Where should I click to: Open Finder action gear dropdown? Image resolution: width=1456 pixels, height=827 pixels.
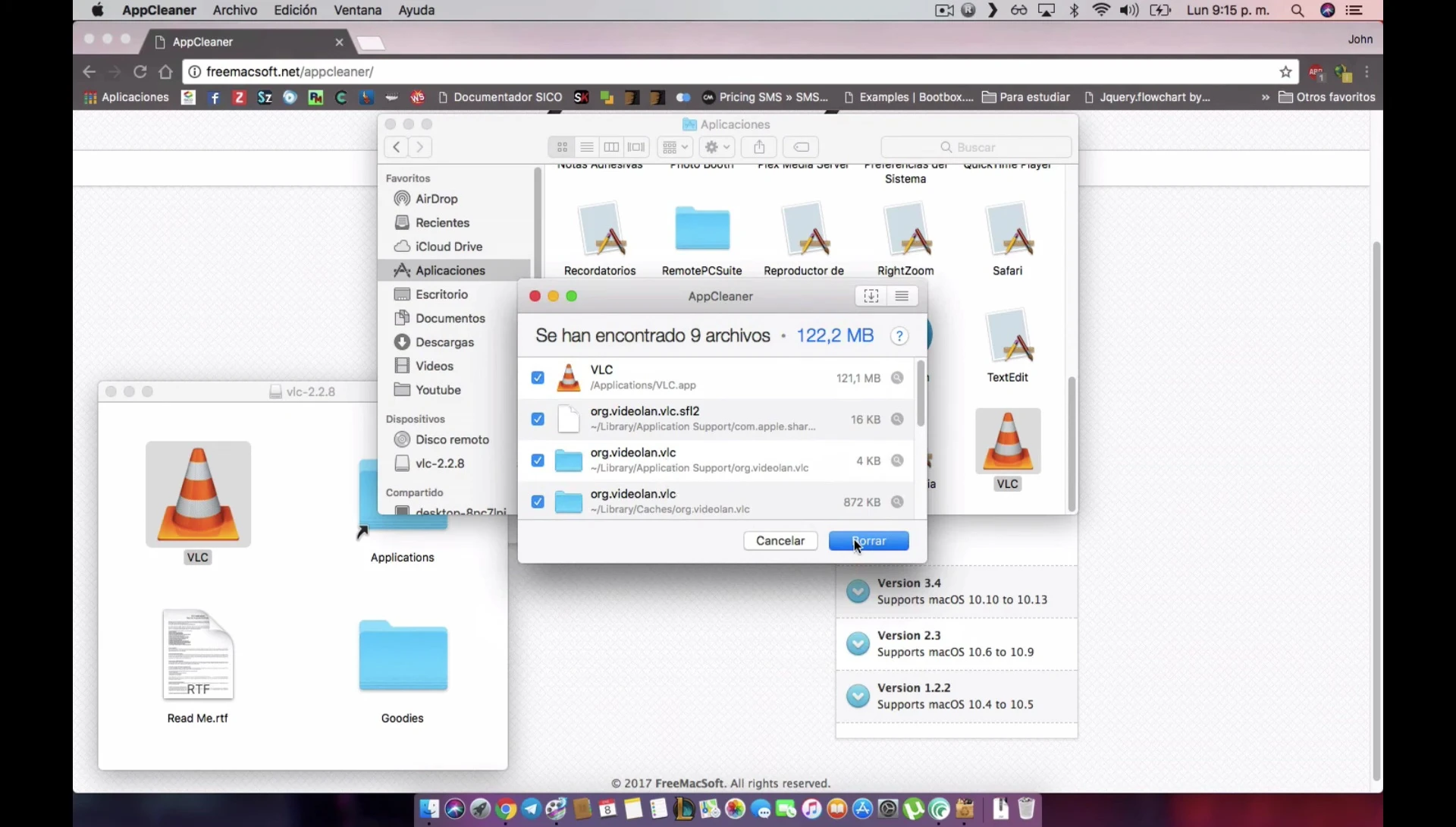[717, 147]
